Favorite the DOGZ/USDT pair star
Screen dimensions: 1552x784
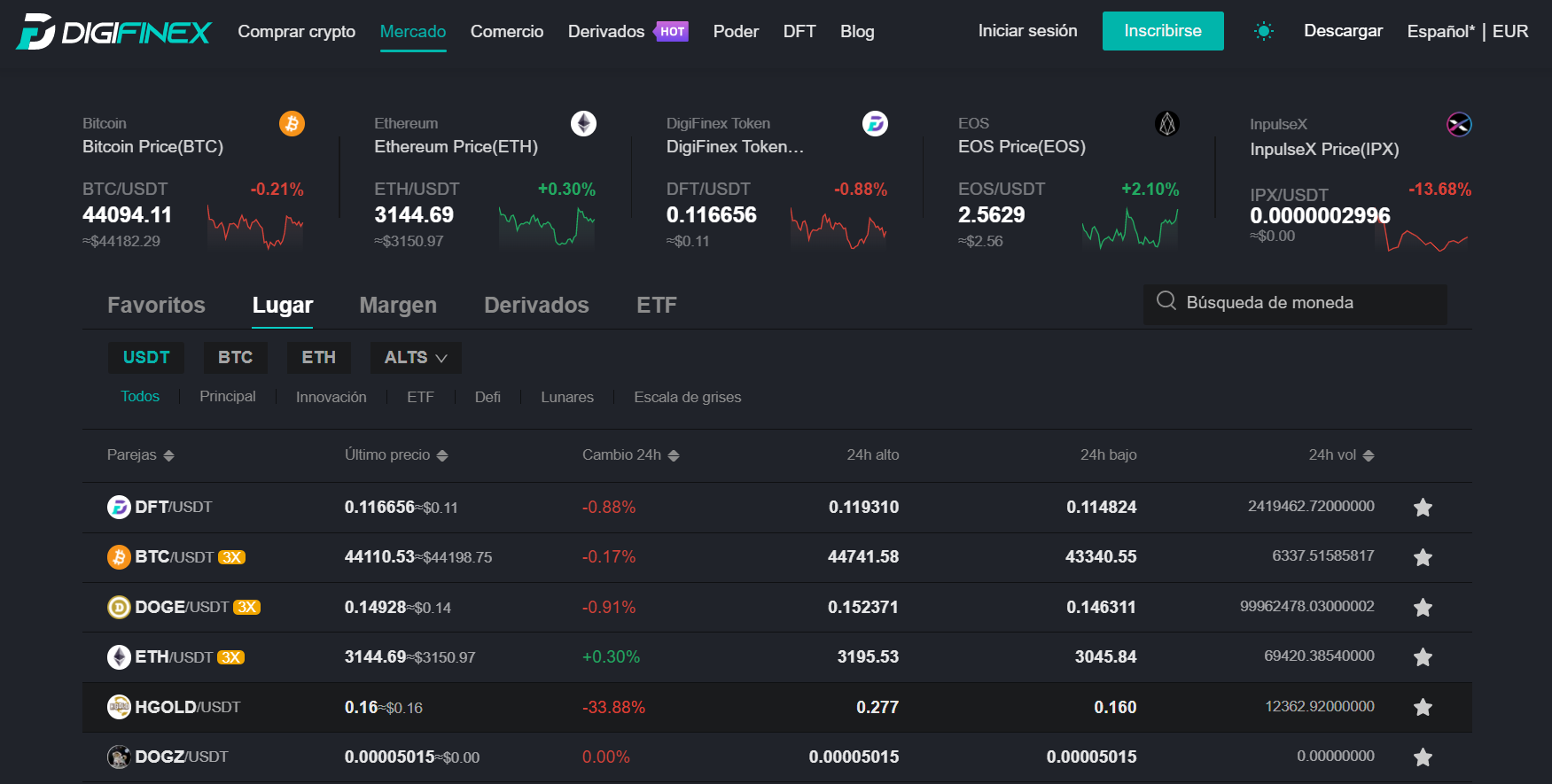coord(1423,757)
